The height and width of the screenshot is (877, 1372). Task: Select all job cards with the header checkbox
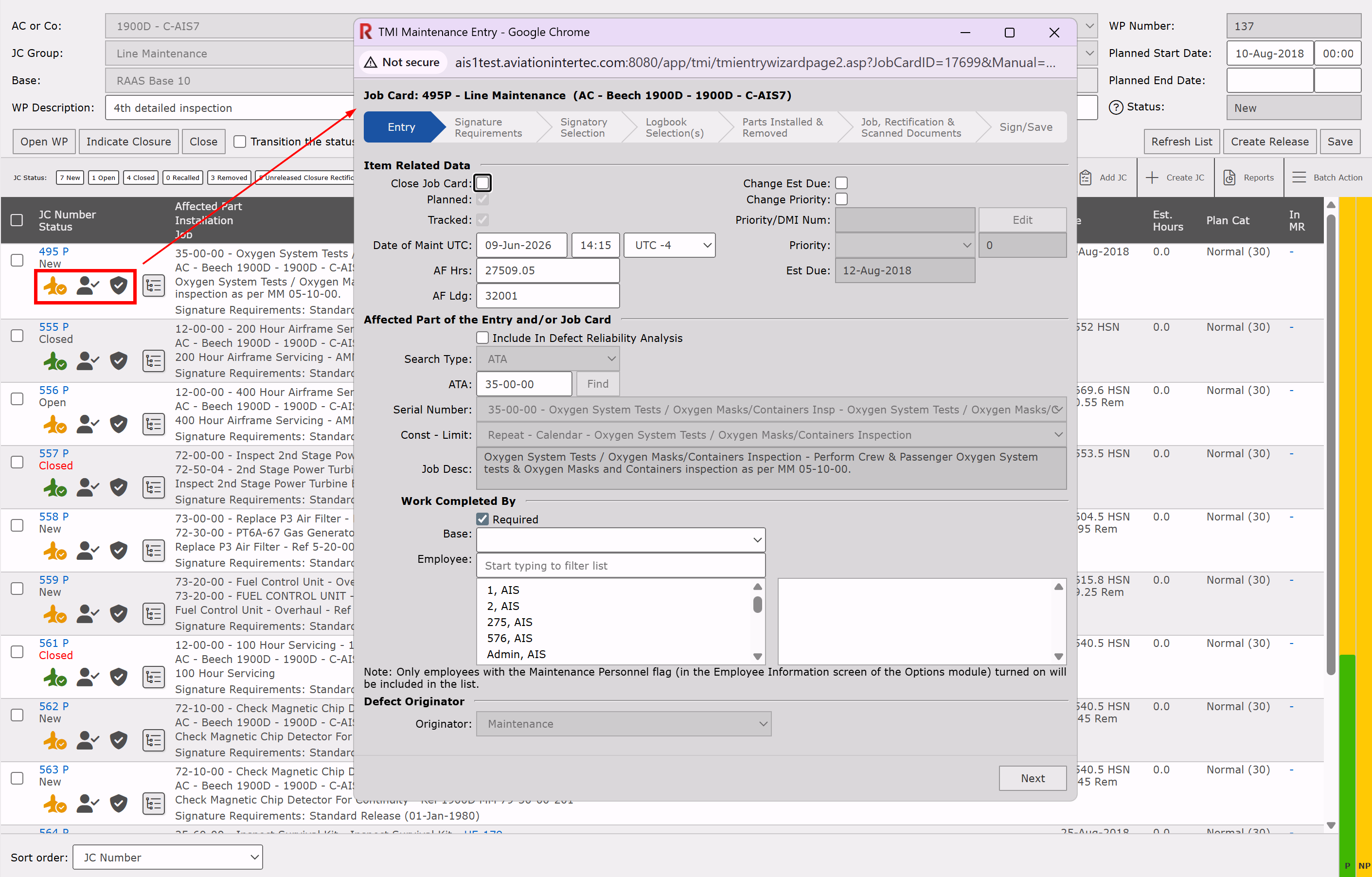coord(17,220)
